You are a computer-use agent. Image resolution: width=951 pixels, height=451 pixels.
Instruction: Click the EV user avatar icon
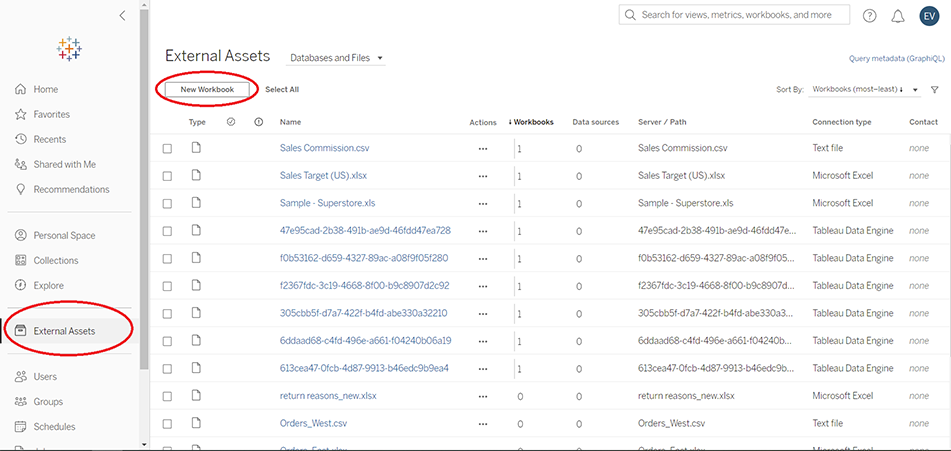point(929,15)
